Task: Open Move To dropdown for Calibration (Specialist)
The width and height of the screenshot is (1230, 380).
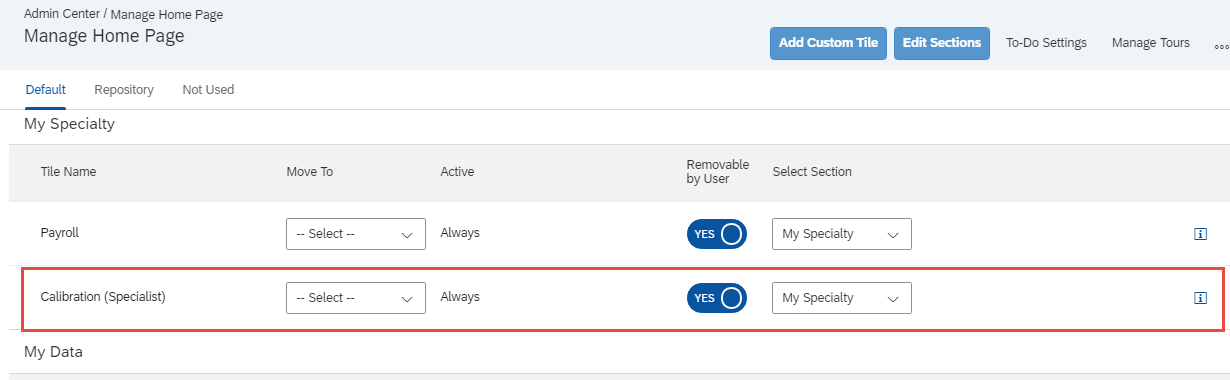Action: [x=356, y=298]
